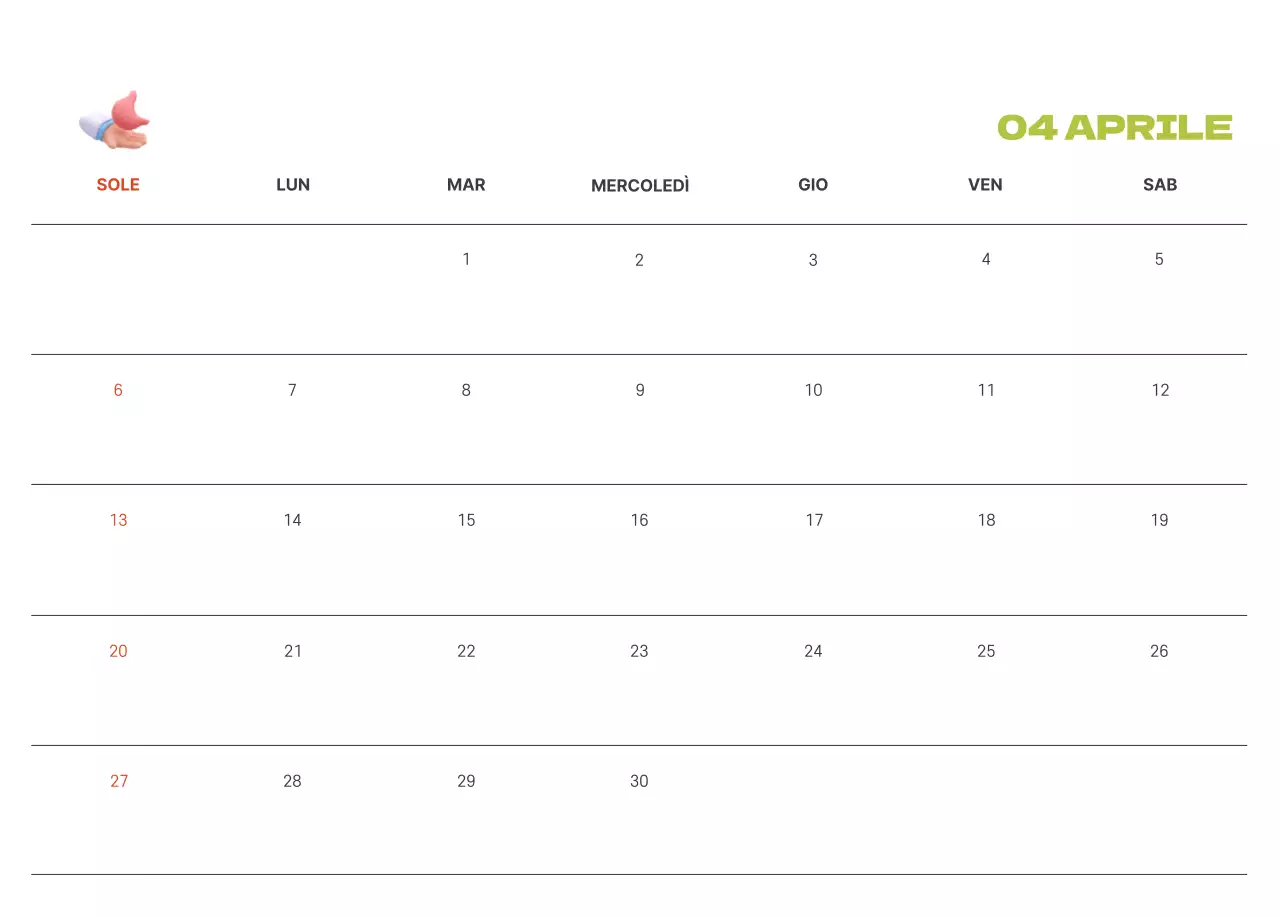Click the hand holding stomach icon
Screen dimensions: 1280x916
pyautogui.click(x=115, y=121)
